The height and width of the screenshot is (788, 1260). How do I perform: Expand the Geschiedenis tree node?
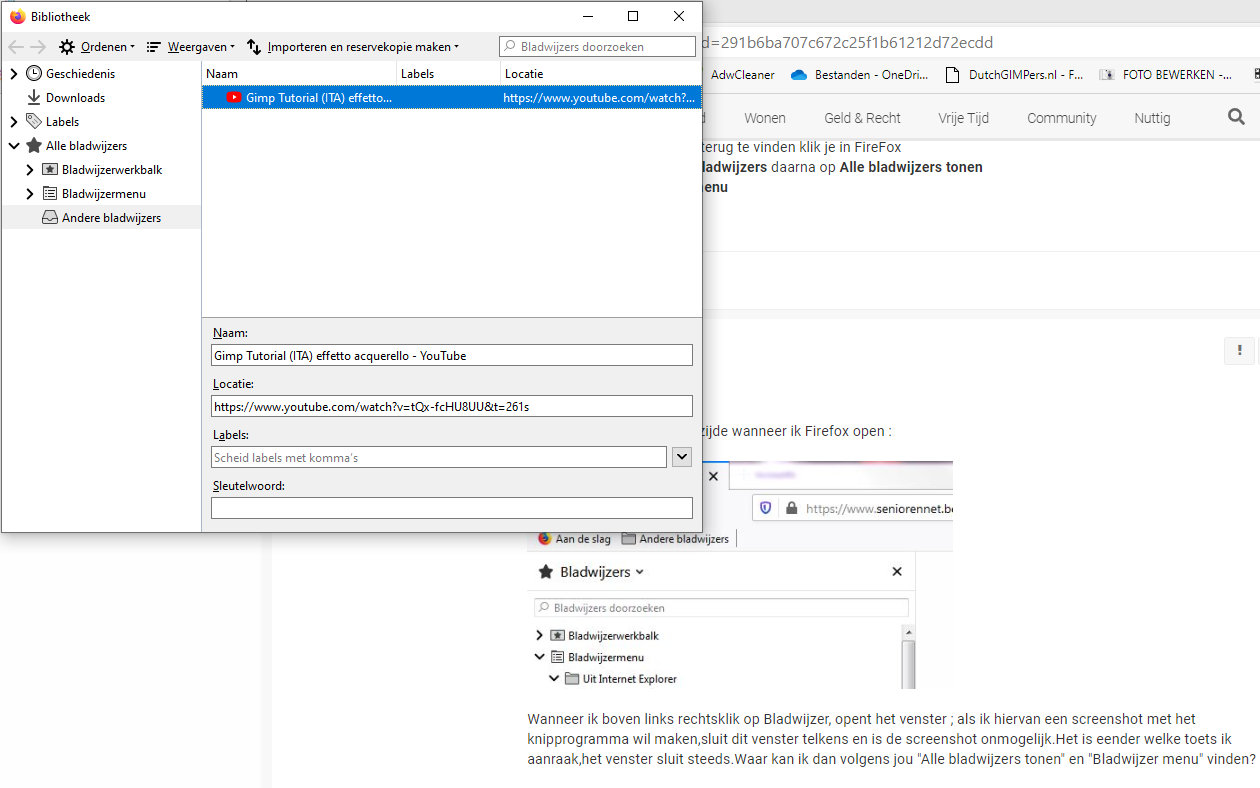(x=14, y=74)
